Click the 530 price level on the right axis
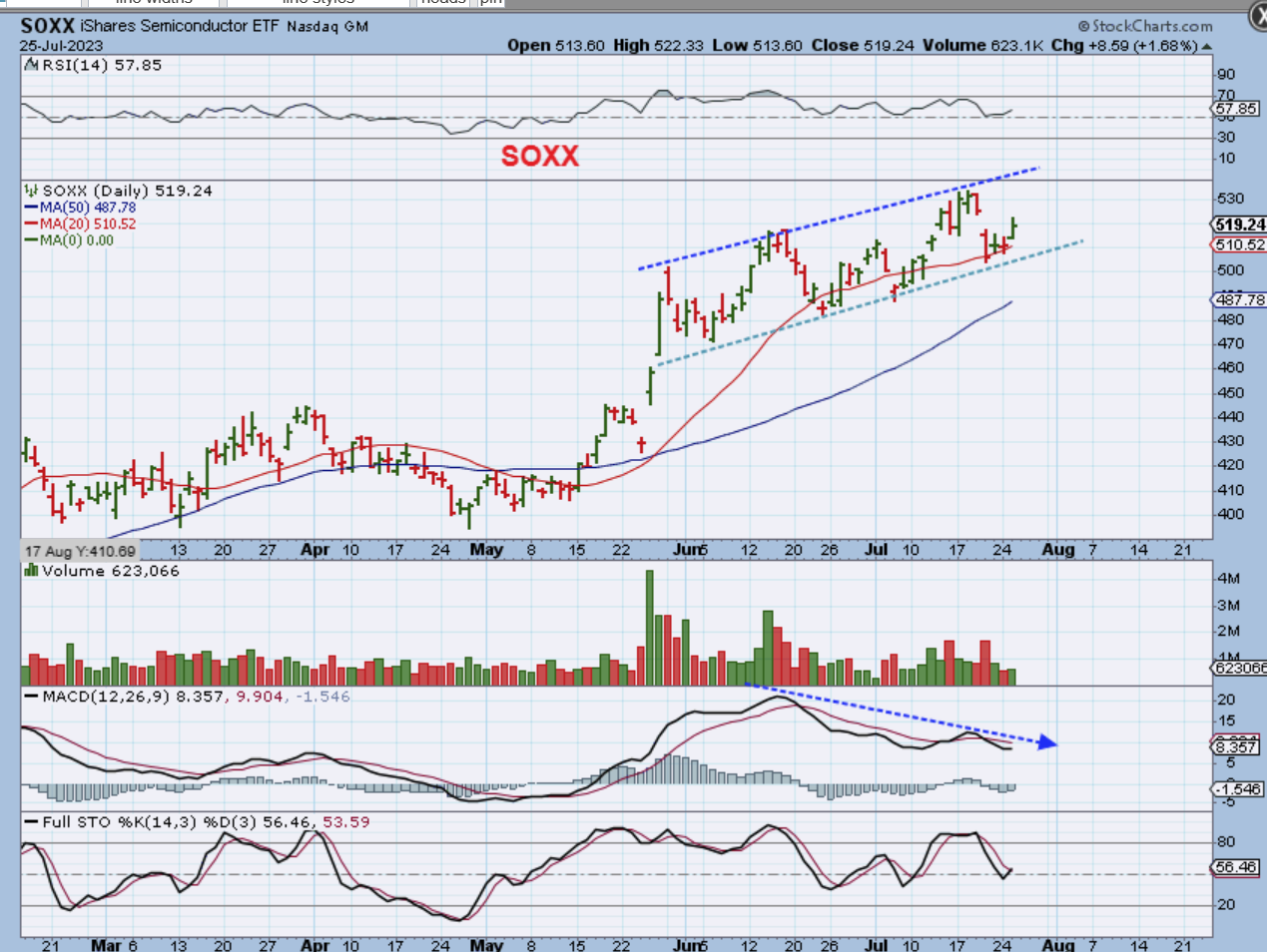Image resolution: width=1267 pixels, height=952 pixels. 1230,199
